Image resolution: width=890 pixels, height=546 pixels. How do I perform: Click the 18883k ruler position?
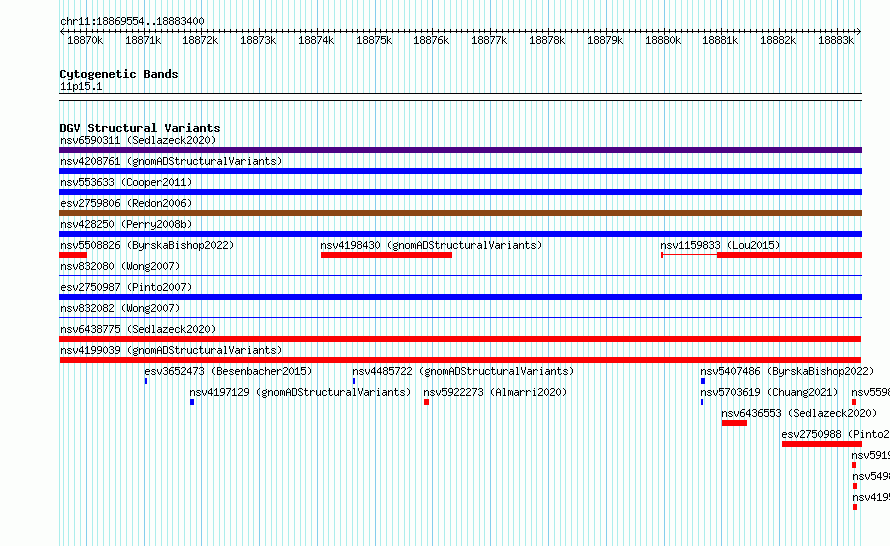coord(836,40)
